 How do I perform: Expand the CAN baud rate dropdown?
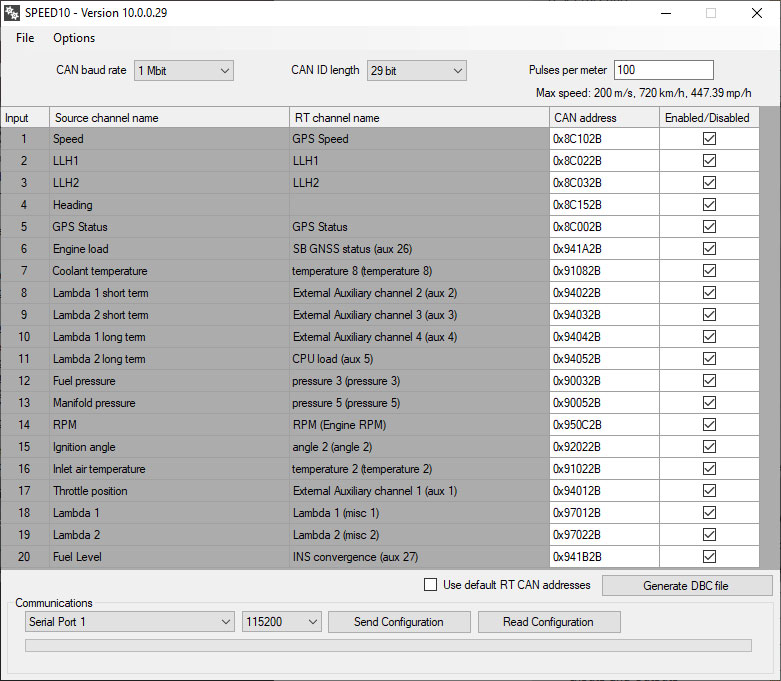click(x=183, y=70)
